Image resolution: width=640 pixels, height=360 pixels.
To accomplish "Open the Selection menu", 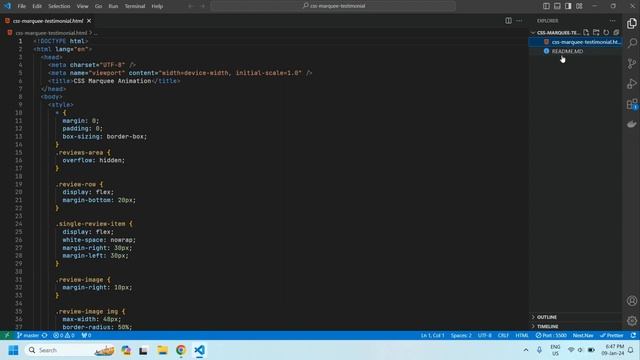I will tap(59, 6).
